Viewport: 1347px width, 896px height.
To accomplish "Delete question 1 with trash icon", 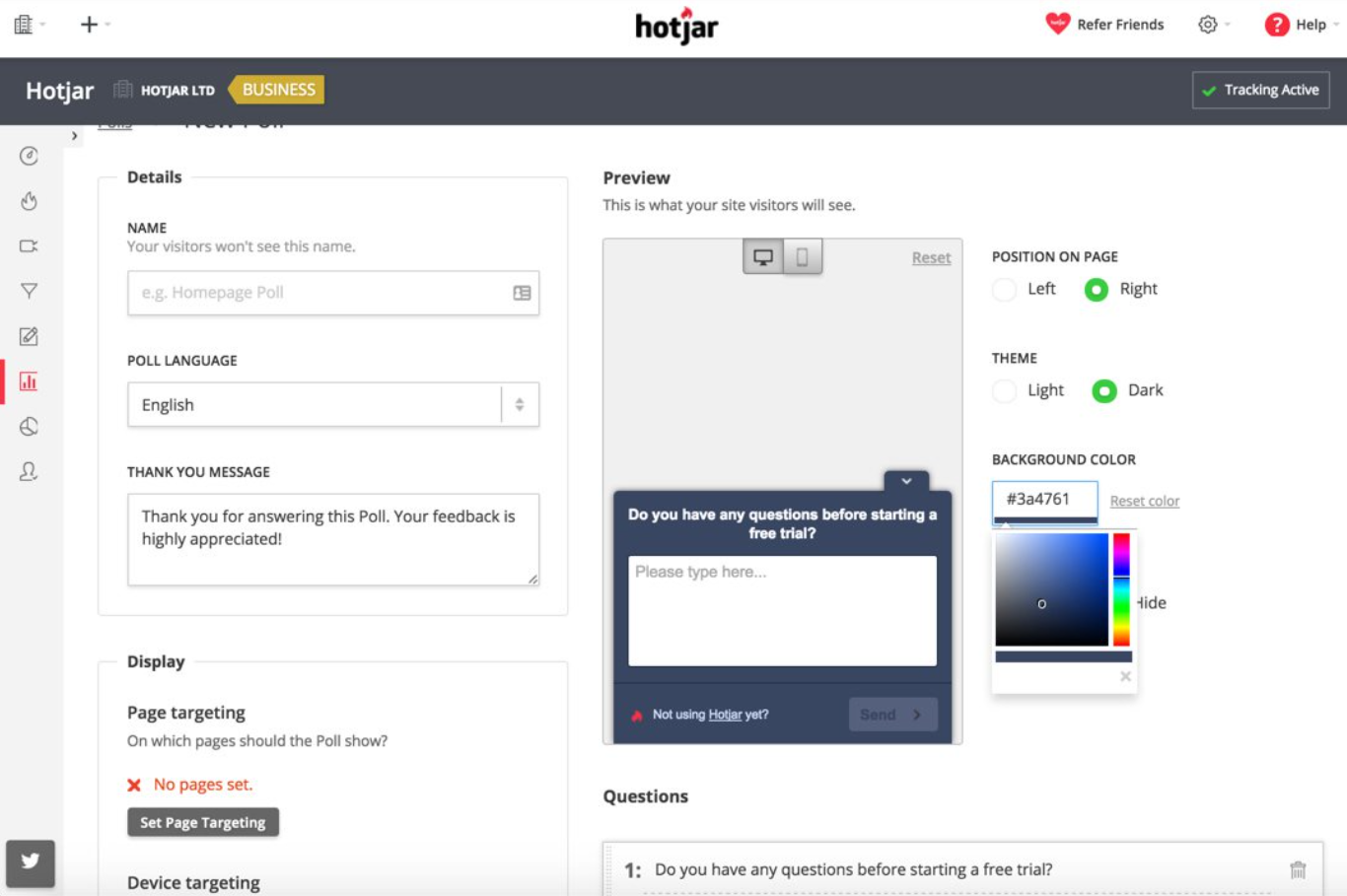I will tap(1298, 869).
